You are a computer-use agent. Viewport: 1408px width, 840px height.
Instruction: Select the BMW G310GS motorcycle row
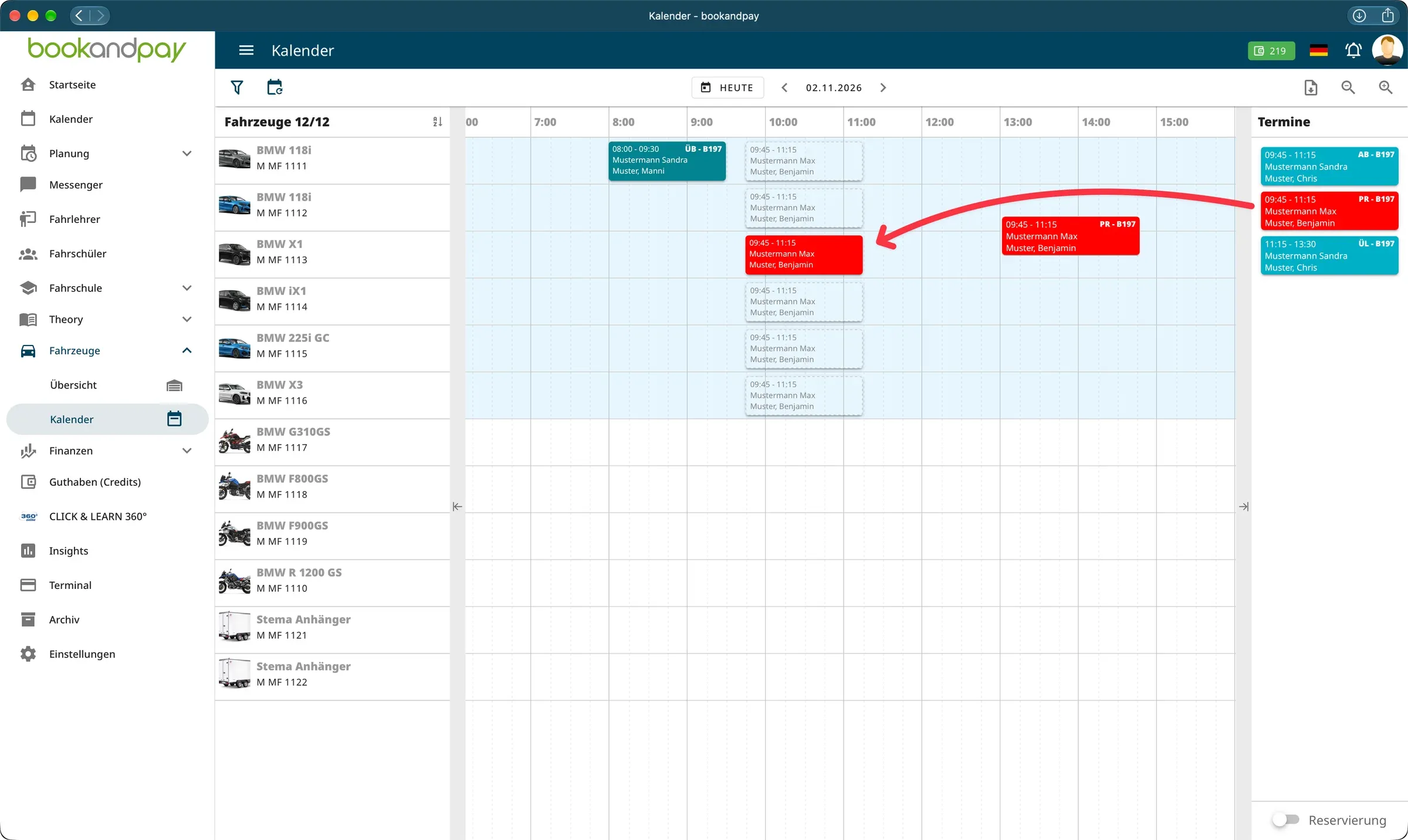332,442
